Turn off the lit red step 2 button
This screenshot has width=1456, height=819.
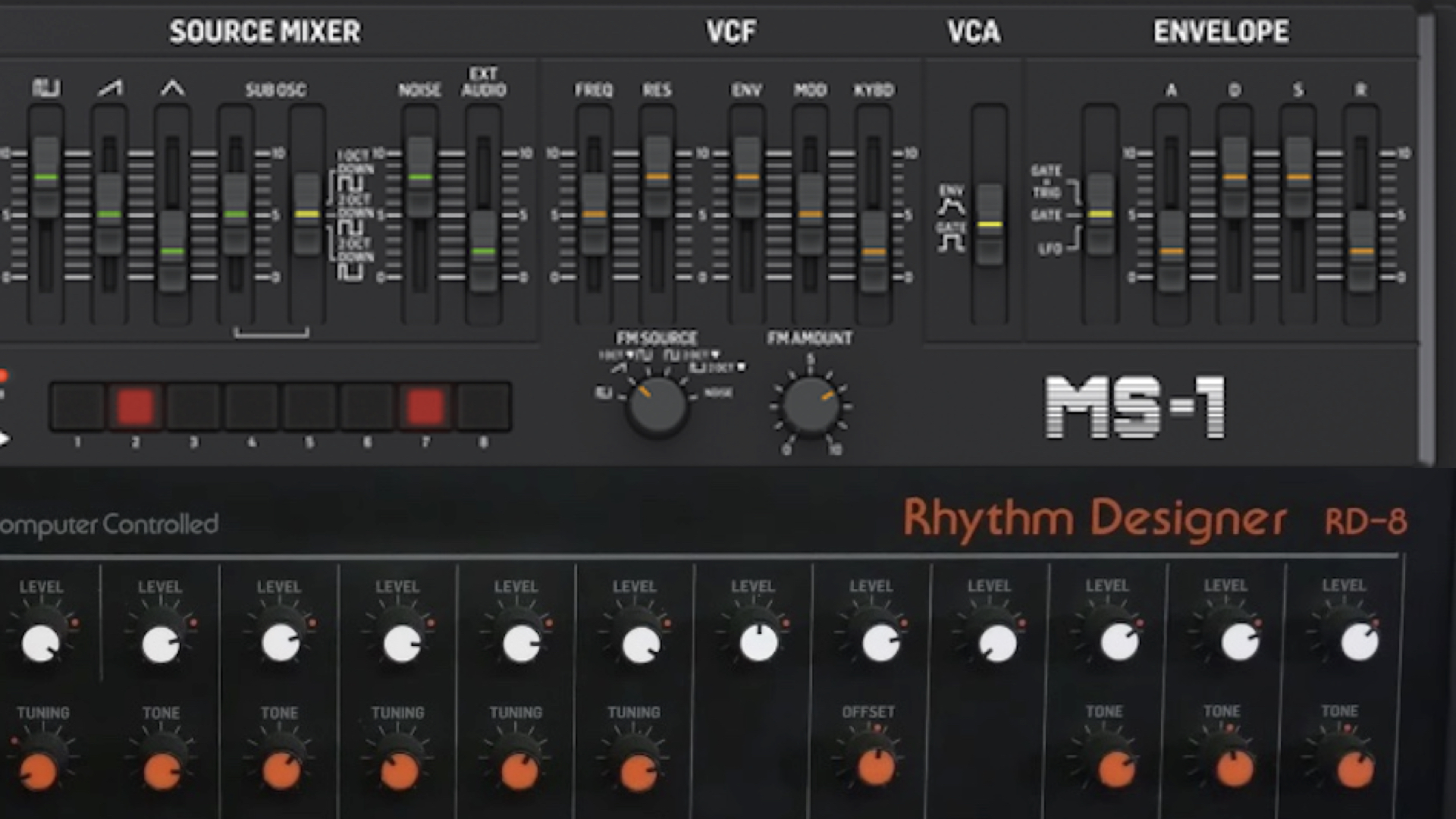tap(136, 407)
